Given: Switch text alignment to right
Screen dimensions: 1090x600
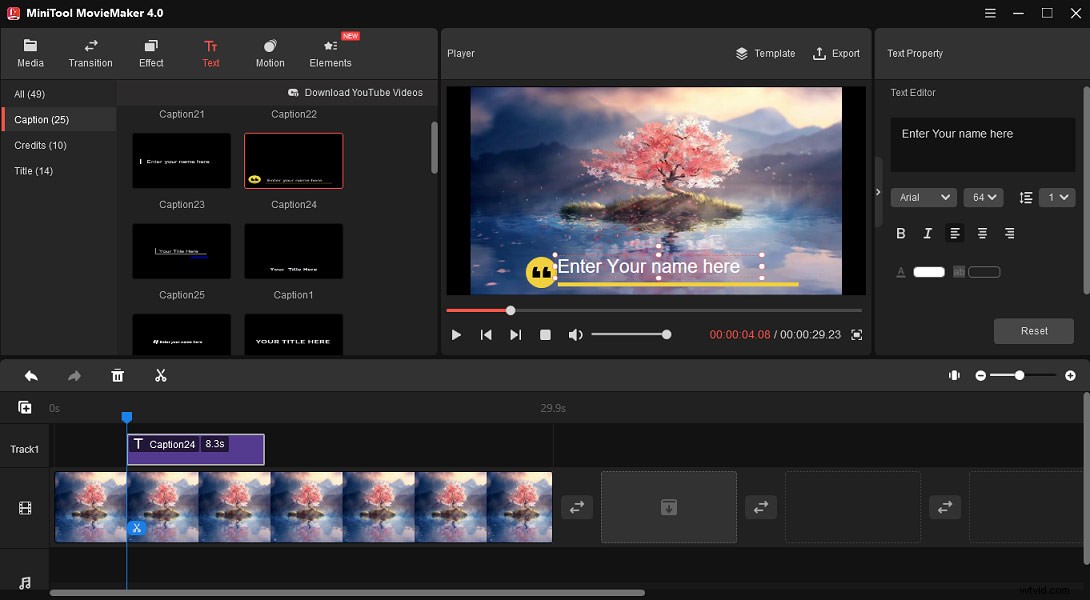Looking at the screenshot, I should [1008, 233].
